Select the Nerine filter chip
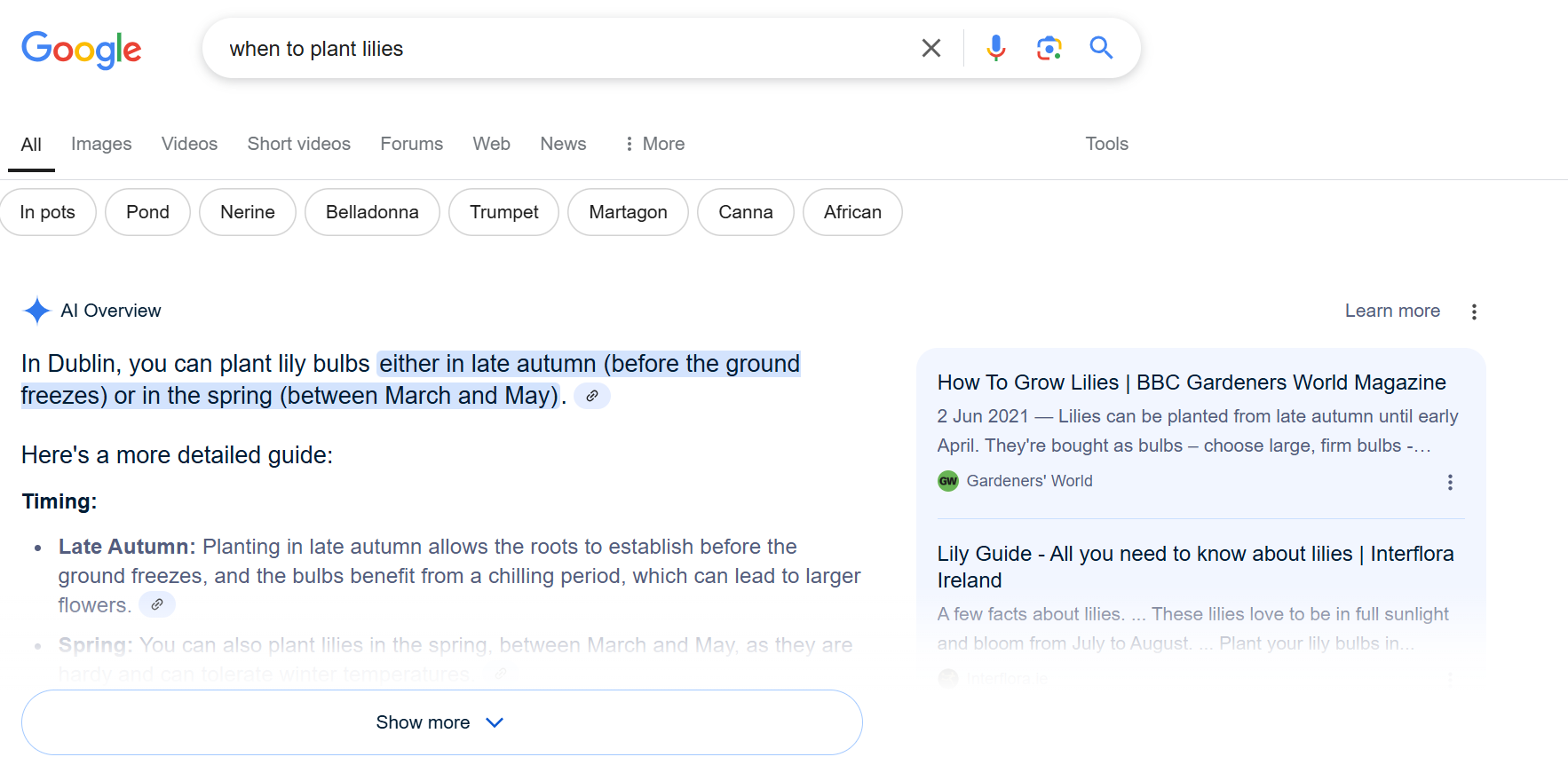The width and height of the screenshot is (1568, 757). (x=248, y=212)
